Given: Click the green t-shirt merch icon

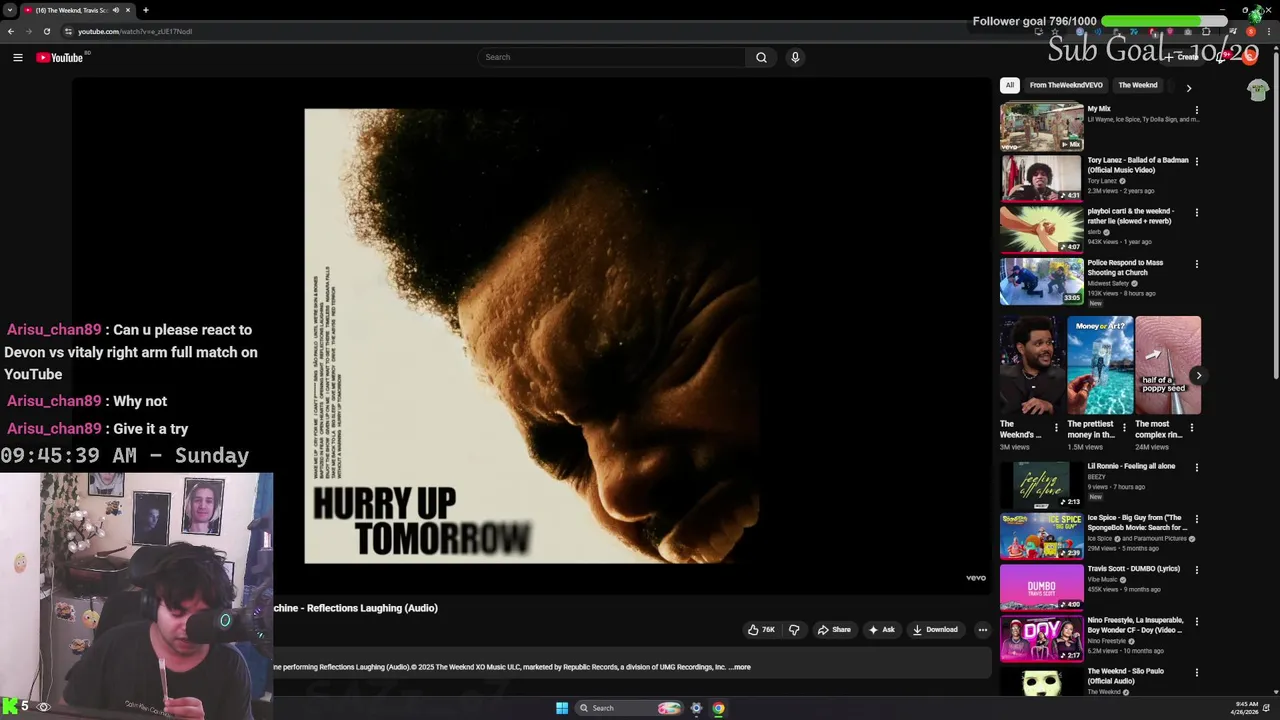Looking at the screenshot, I should (1258, 90).
